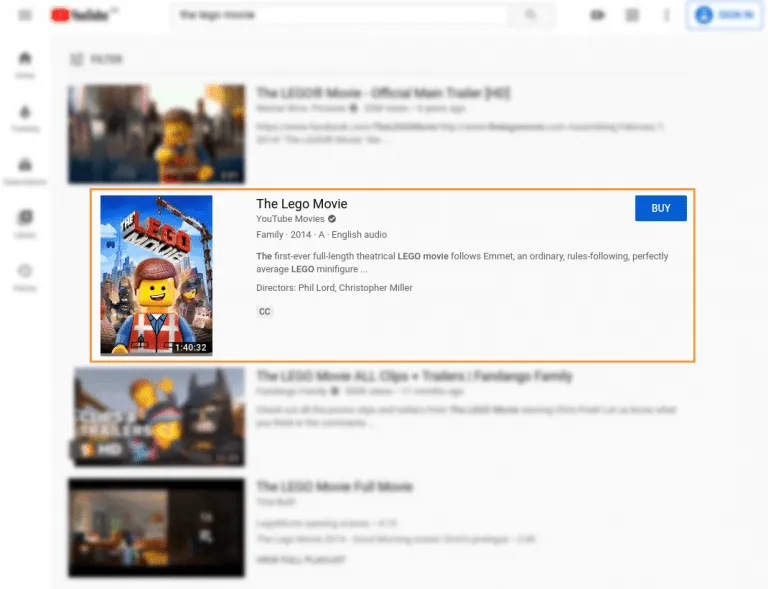
Task: Open Library in the left sidebar
Action: [x=25, y=224]
